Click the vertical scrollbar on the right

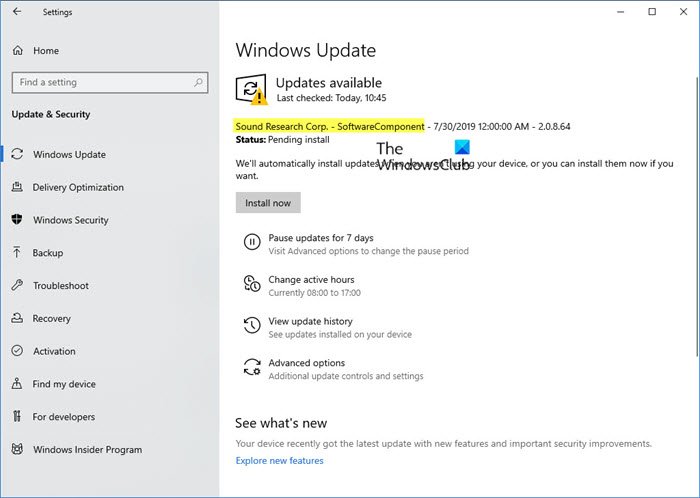coord(696,216)
